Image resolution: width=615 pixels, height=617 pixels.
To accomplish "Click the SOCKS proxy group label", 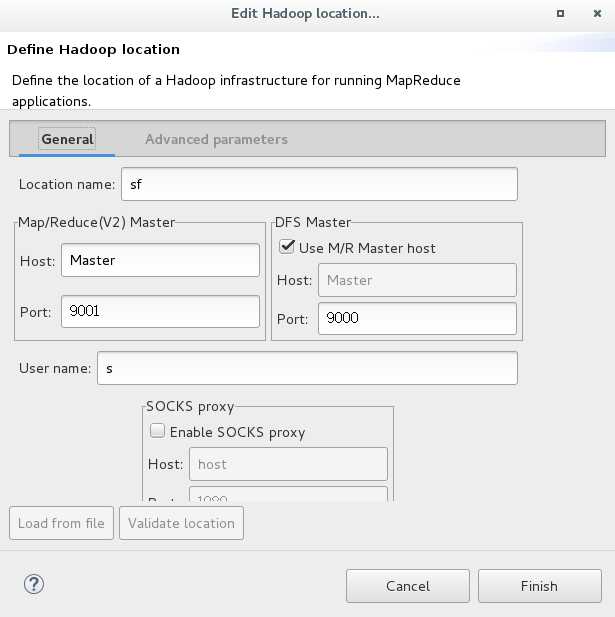I will coord(190,406).
